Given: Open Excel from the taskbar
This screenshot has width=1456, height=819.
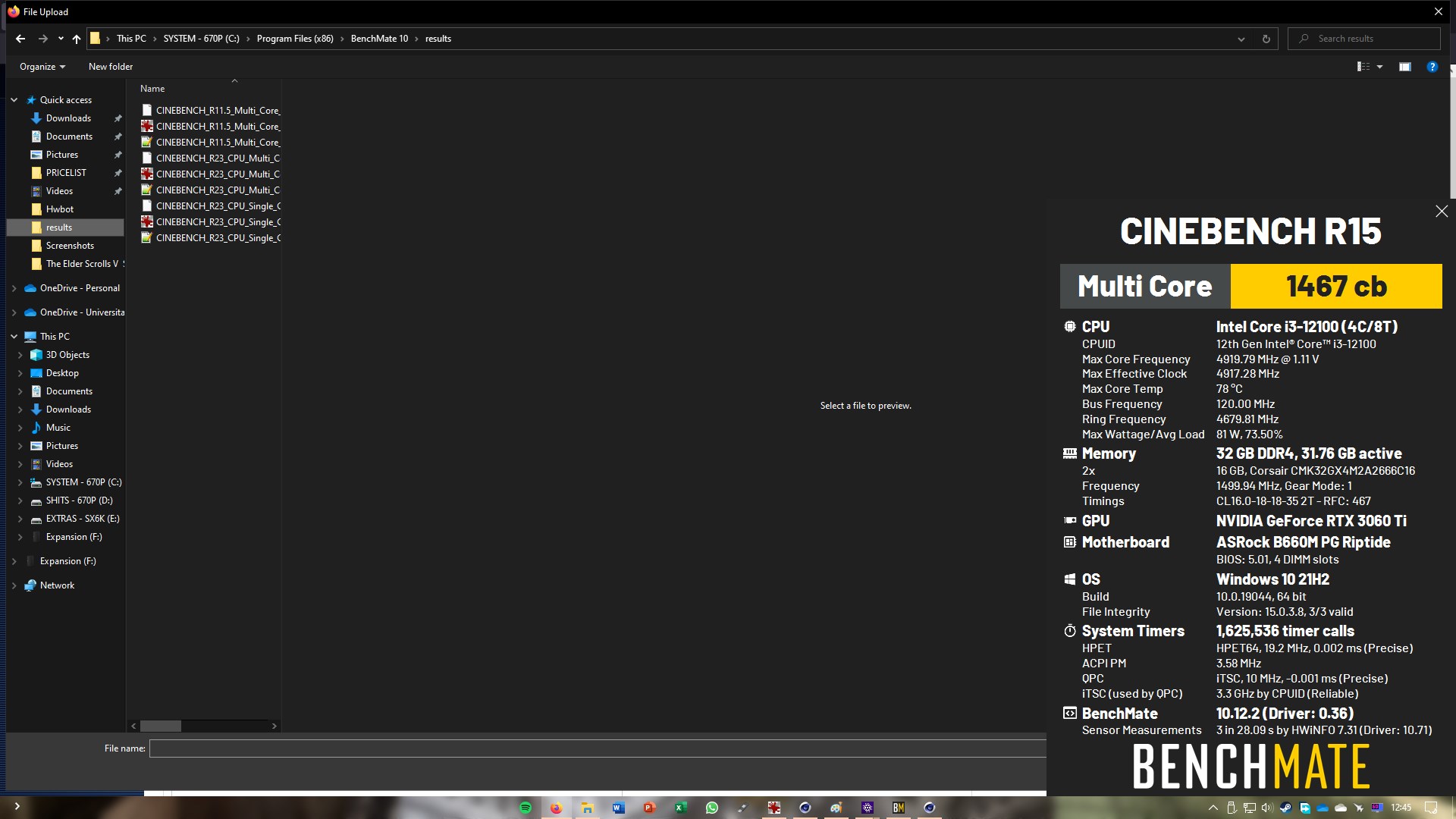Looking at the screenshot, I should 680,808.
